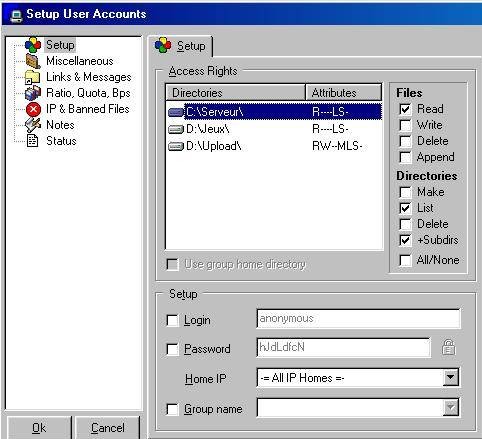Open the Home IP dropdown arrow
This screenshot has width=482, height=439.
point(451,378)
